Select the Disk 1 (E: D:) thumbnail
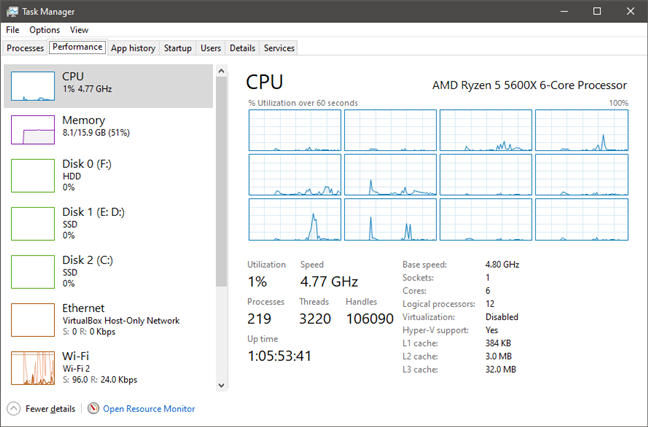The width and height of the screenshot is (648, 427). [33, 224]
